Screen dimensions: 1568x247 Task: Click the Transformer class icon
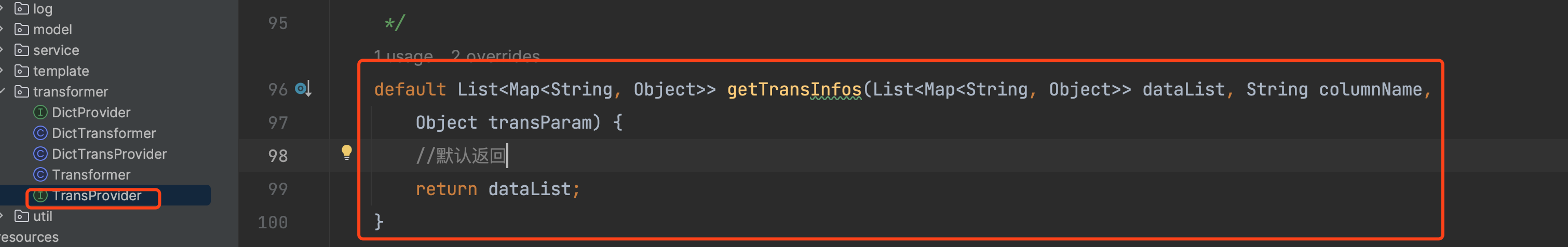tap(40, 174)
